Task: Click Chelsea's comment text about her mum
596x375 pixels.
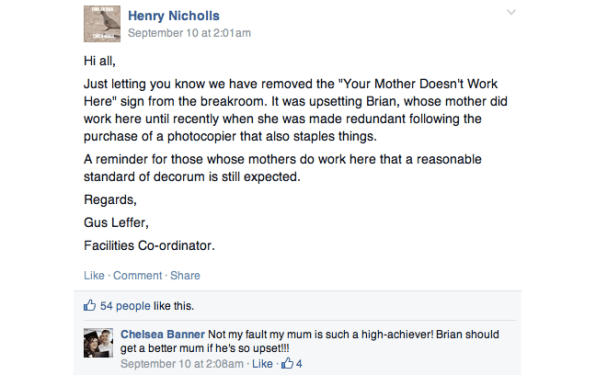Action: coord(310,341)
